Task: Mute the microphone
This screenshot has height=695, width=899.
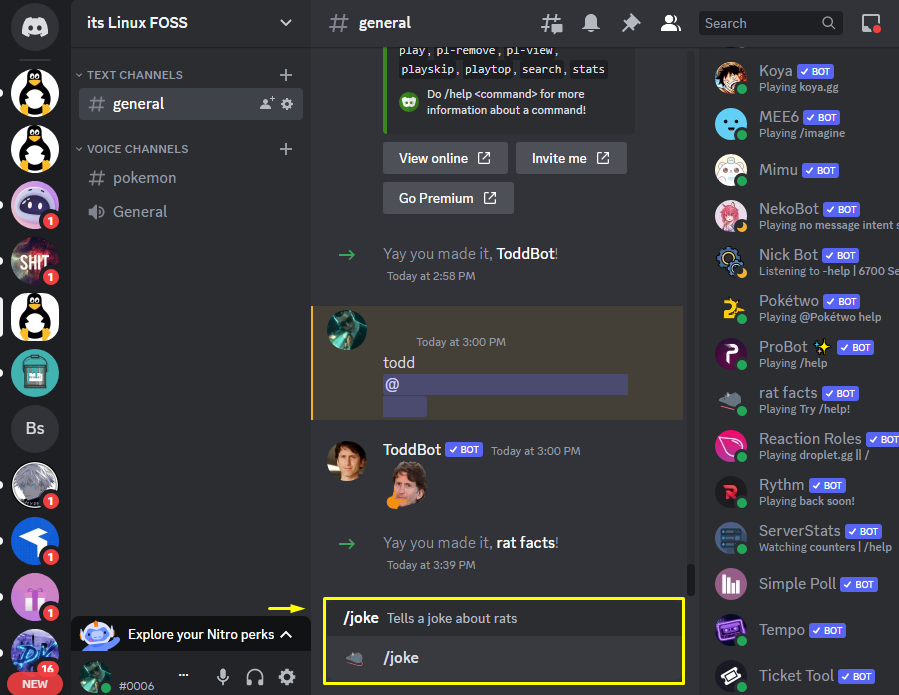Action: click(x=223, y=677)
